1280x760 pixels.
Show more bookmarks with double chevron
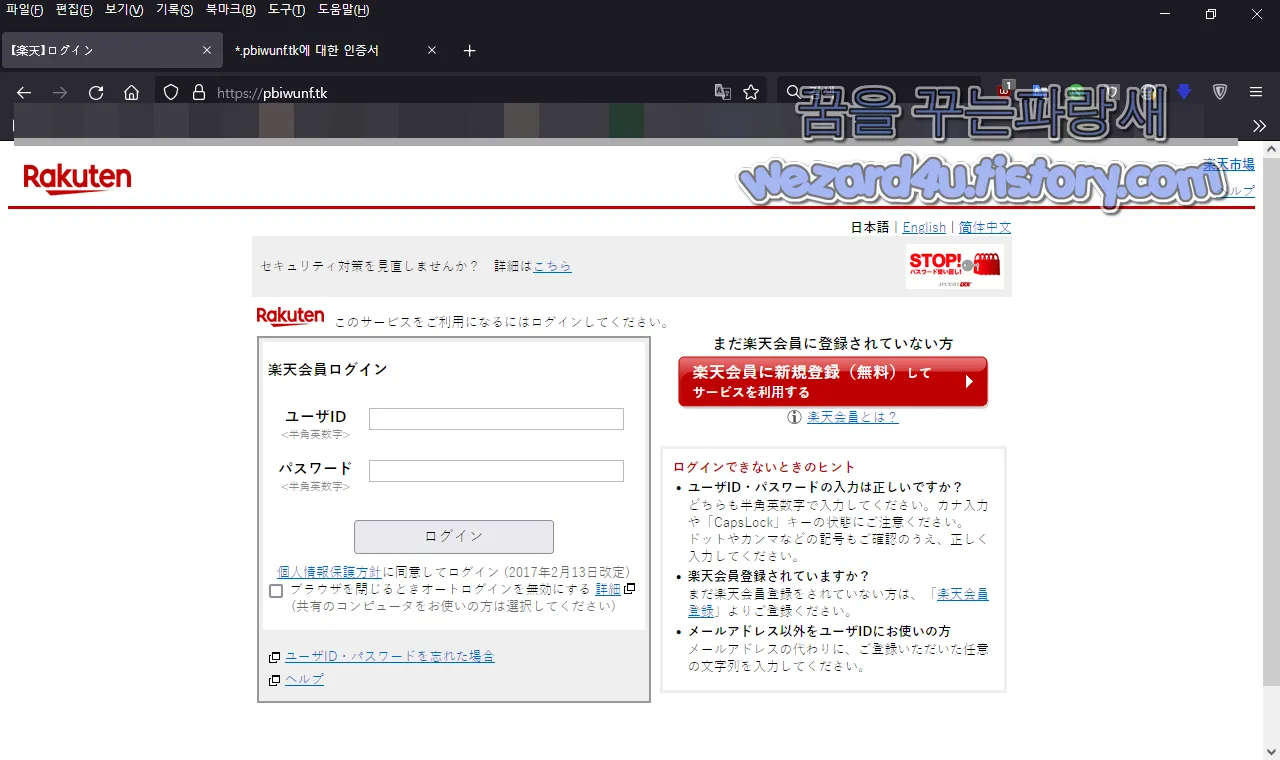click(x=1259, y=126)
